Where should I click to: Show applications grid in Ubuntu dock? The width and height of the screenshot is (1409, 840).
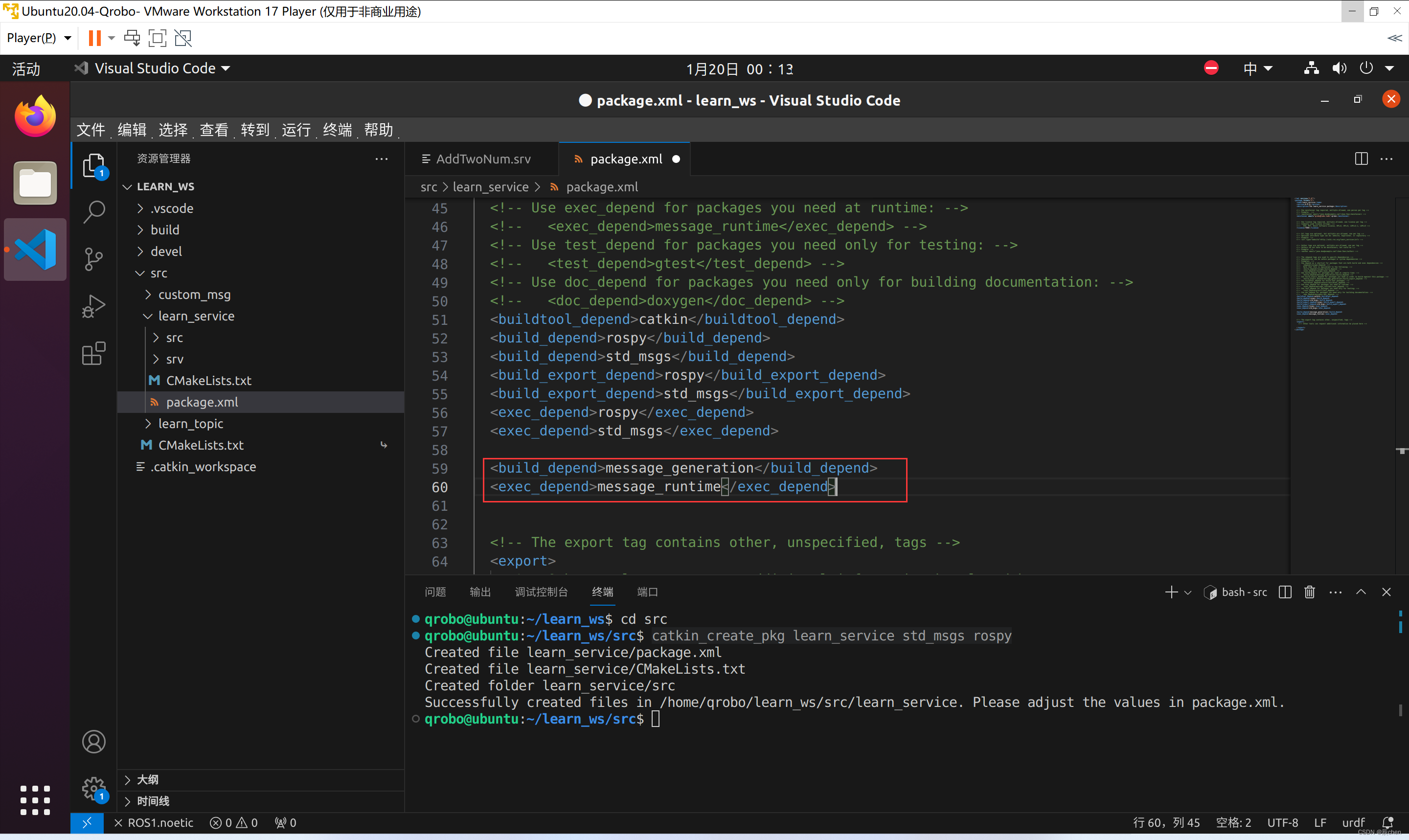point(35,800)
